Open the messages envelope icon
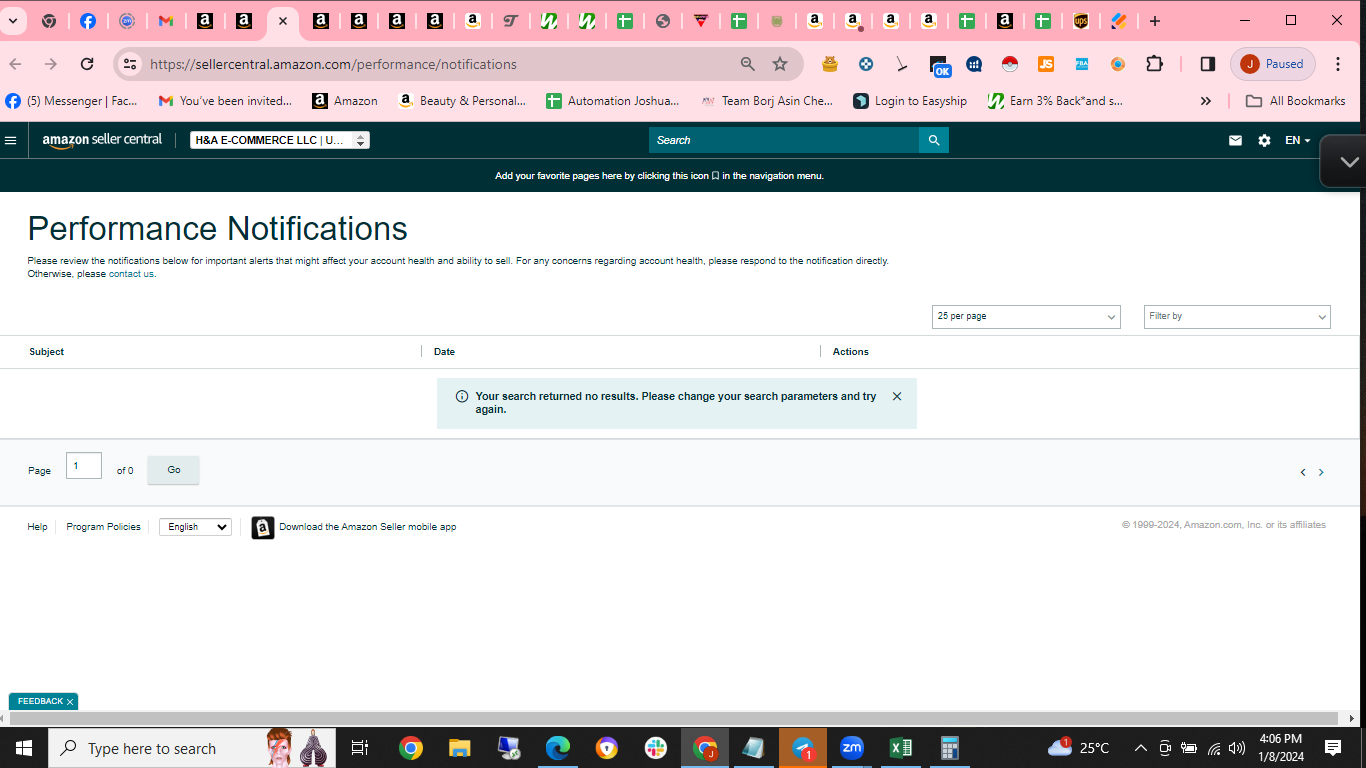 coord(1236,140)
